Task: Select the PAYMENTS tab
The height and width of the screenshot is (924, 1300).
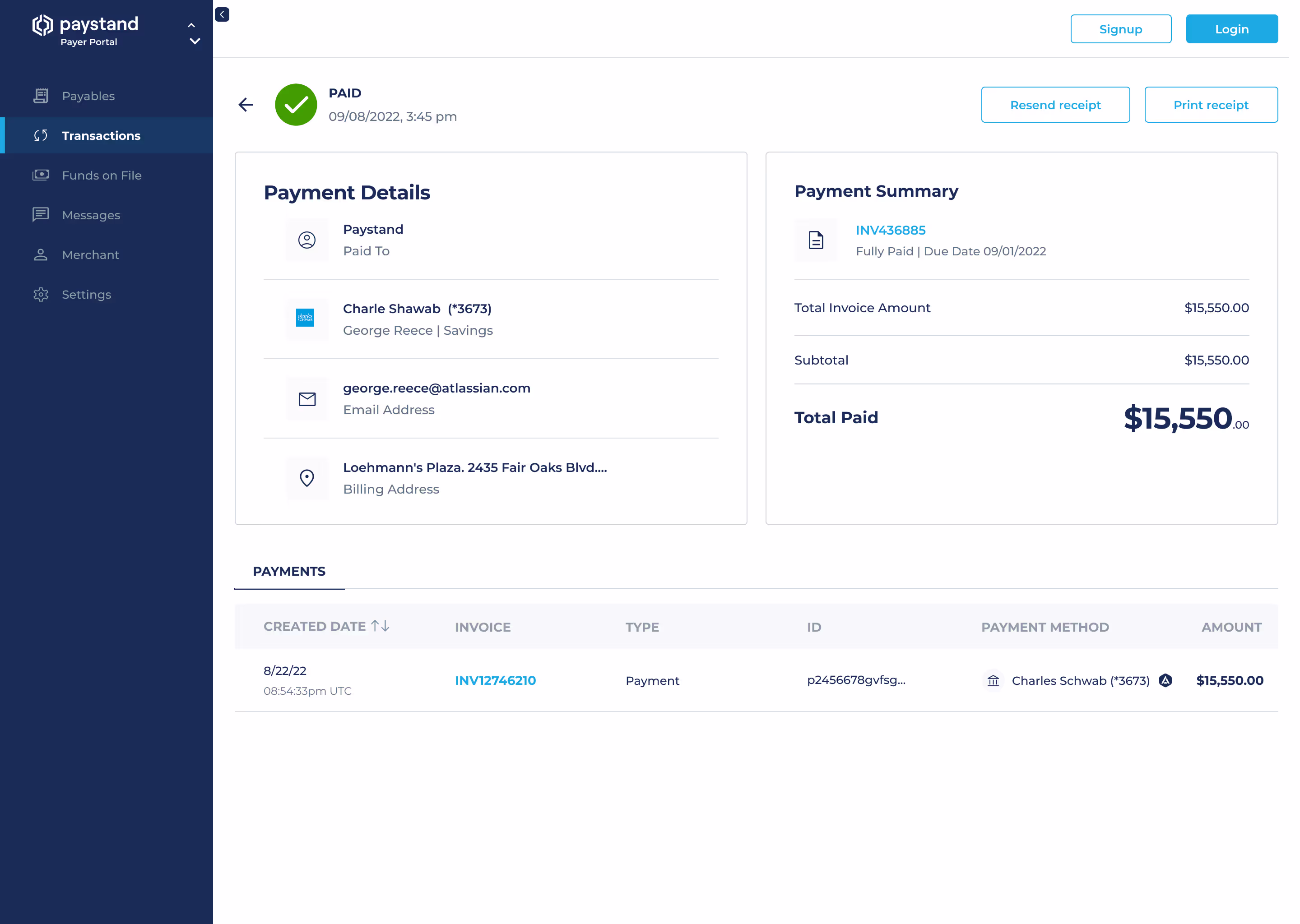Action: (x=289, y=571)
